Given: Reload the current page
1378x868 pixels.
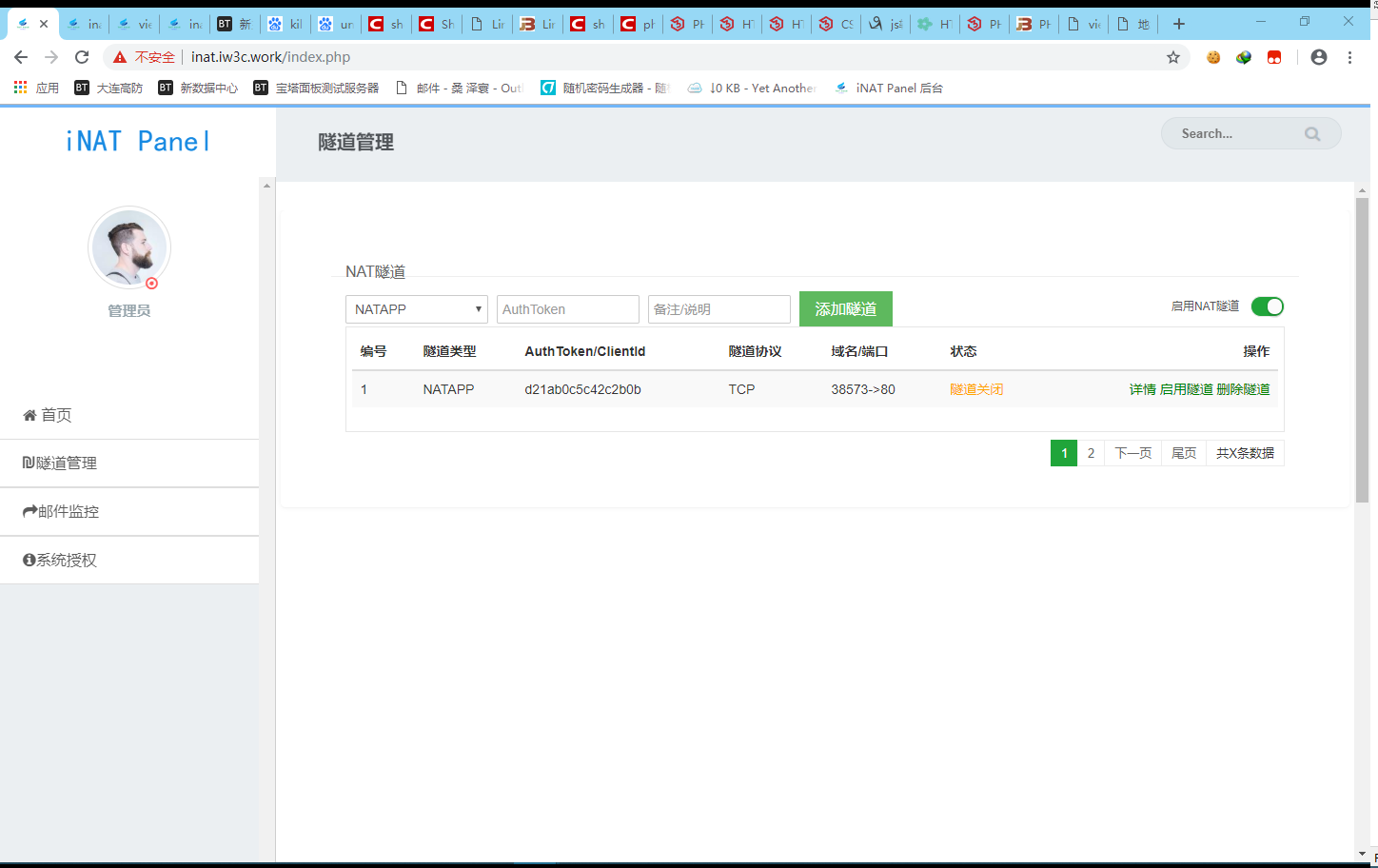Looking at the screenshot, I should coord(82,57).
